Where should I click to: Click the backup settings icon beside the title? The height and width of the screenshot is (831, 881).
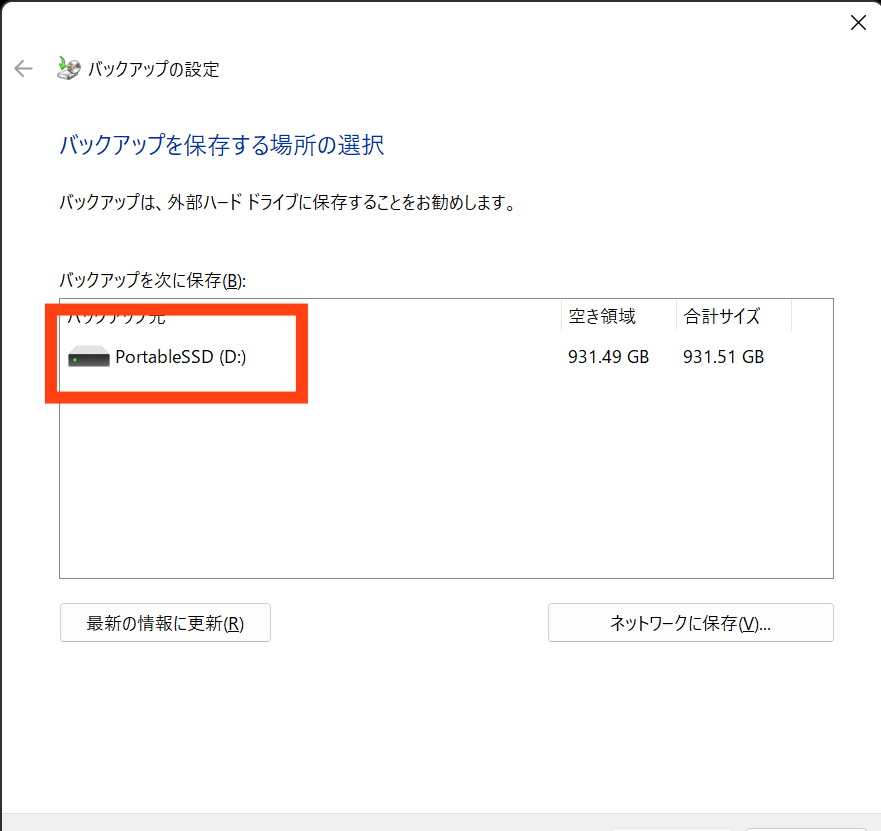[x=68, y=68]
